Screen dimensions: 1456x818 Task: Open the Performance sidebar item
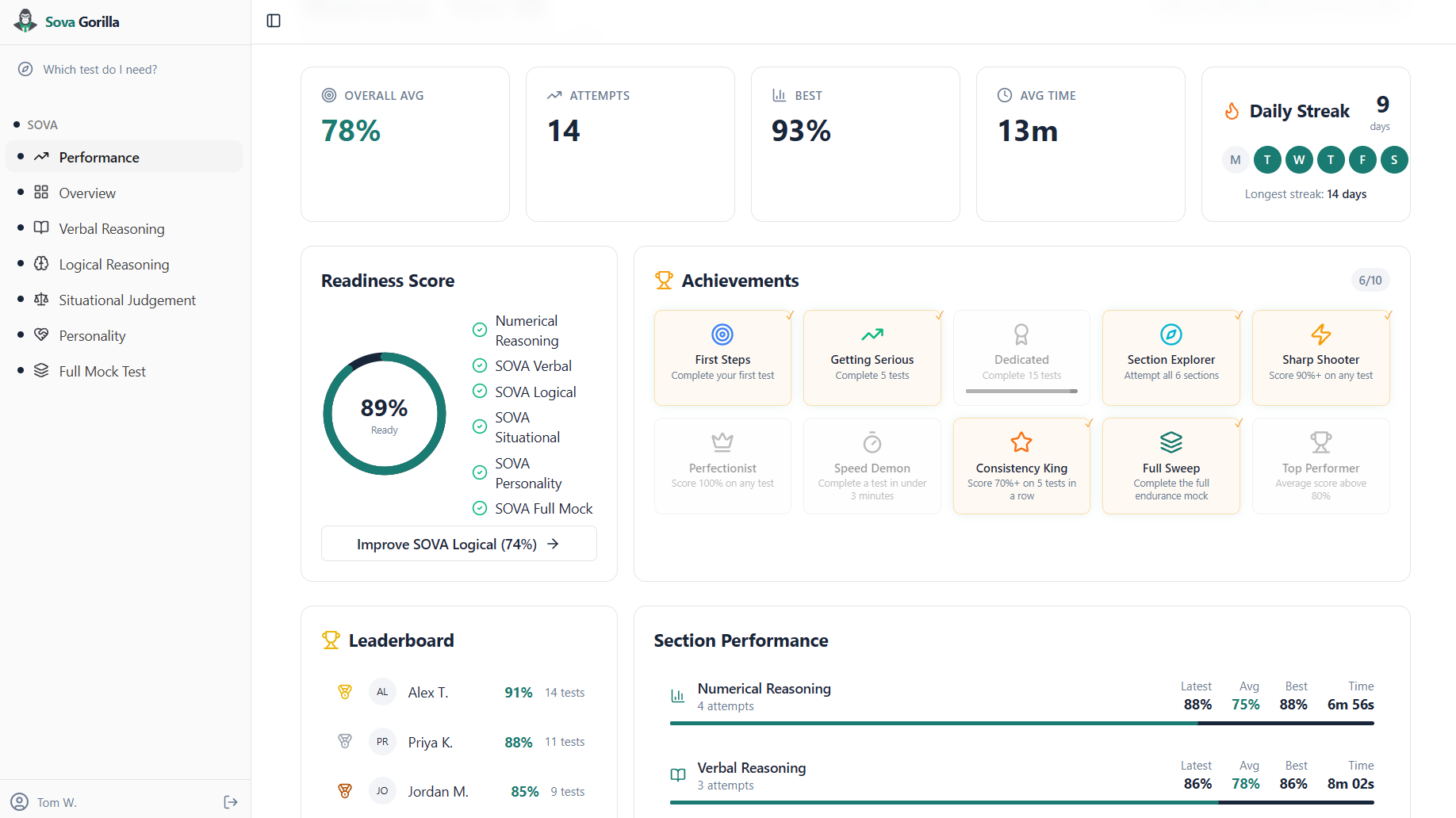125,157
